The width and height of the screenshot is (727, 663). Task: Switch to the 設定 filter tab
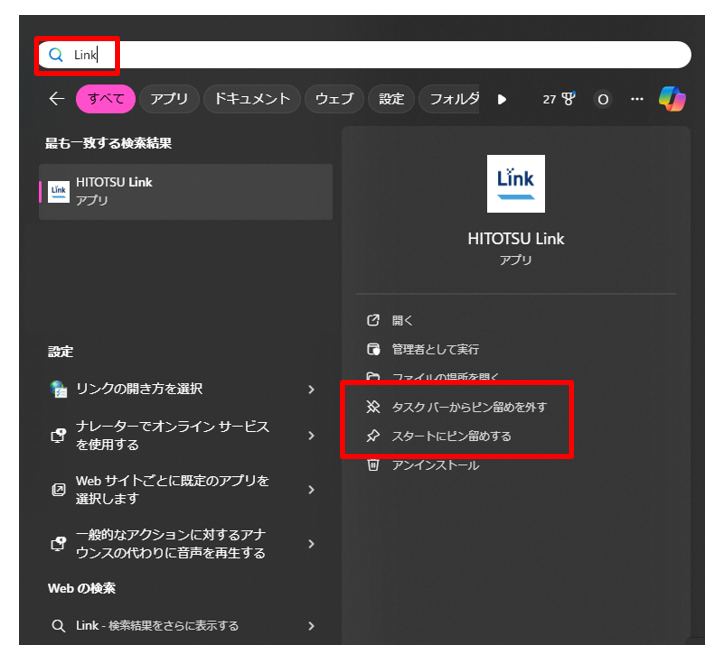(x=391, y=99)
